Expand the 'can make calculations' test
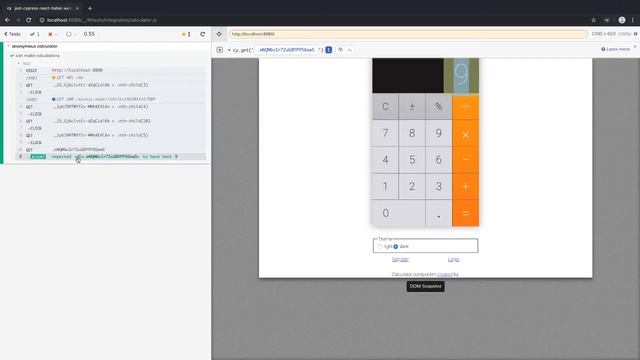 coord(36,56)
